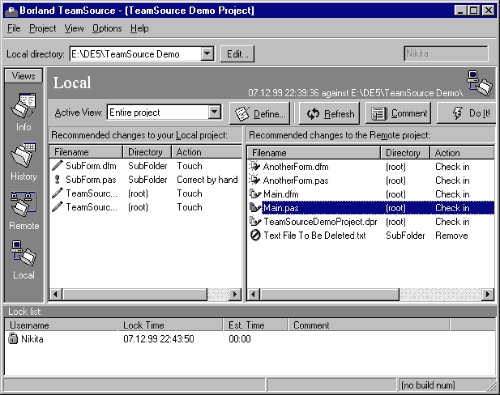Sort local list by Directory column

coord(147,152)
